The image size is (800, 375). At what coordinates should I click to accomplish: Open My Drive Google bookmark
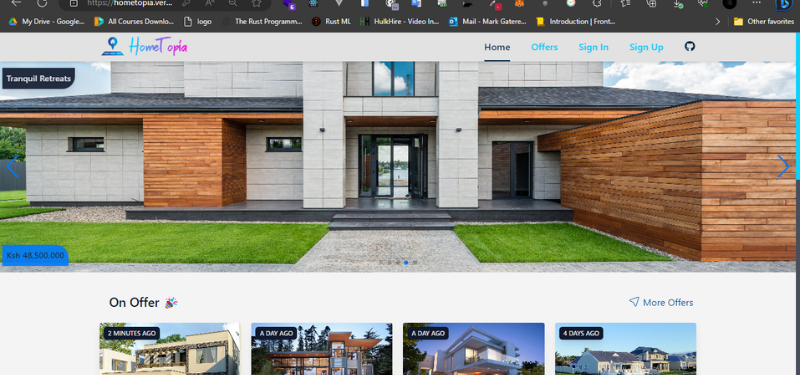click(46, 21)
